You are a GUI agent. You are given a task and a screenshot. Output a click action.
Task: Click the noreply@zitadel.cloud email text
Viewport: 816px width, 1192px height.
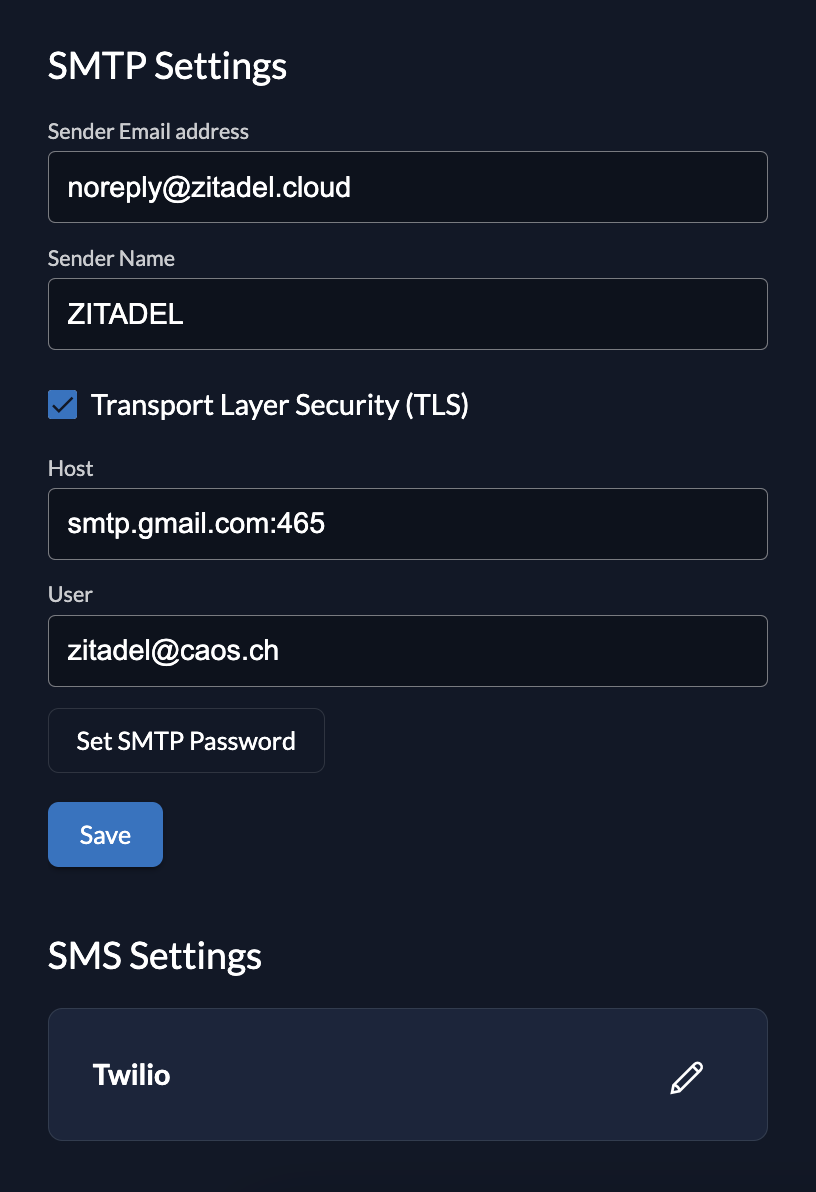(x=209, y=187)
